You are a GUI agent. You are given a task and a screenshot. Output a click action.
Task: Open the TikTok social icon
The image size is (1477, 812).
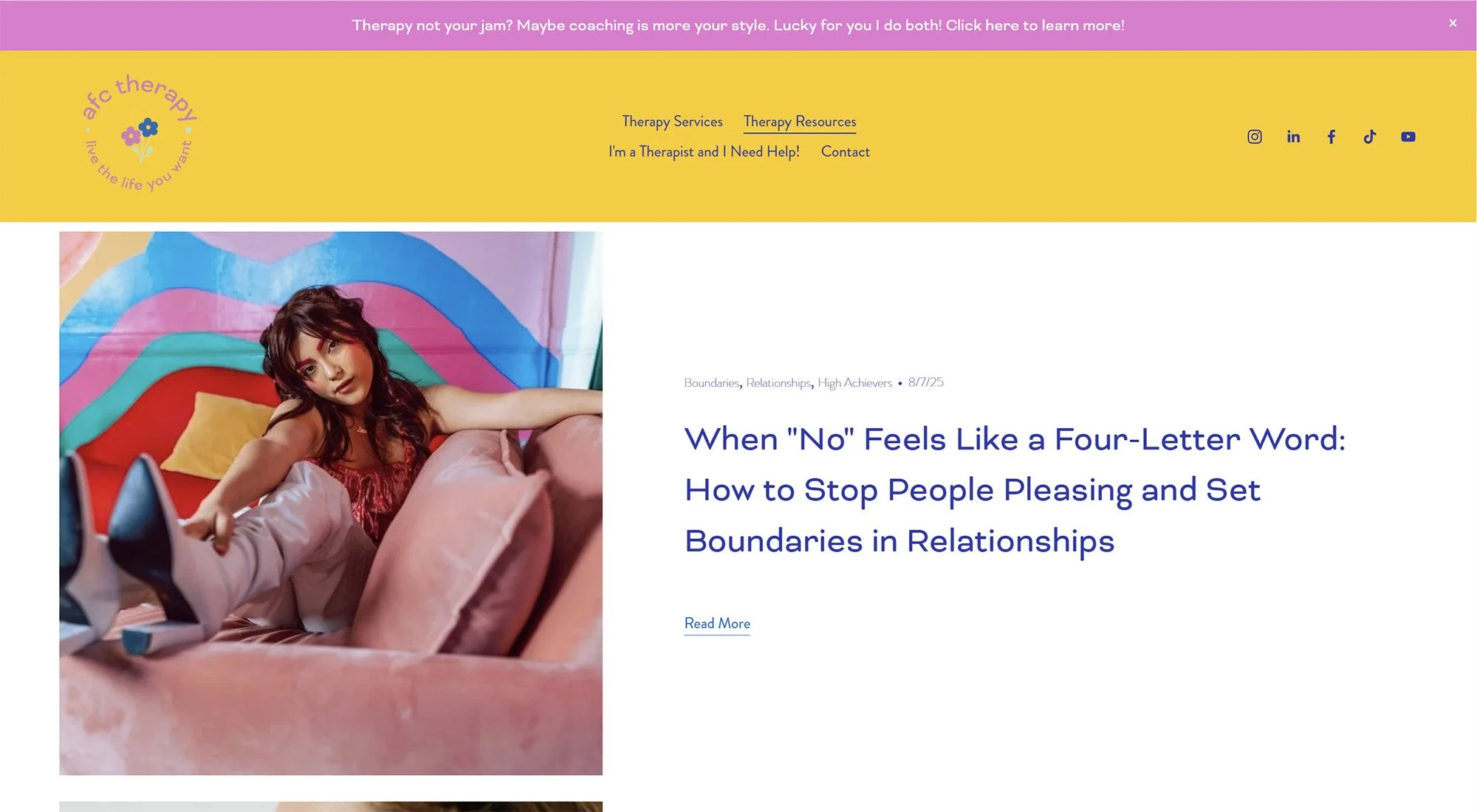click(x=1369, y=137)
